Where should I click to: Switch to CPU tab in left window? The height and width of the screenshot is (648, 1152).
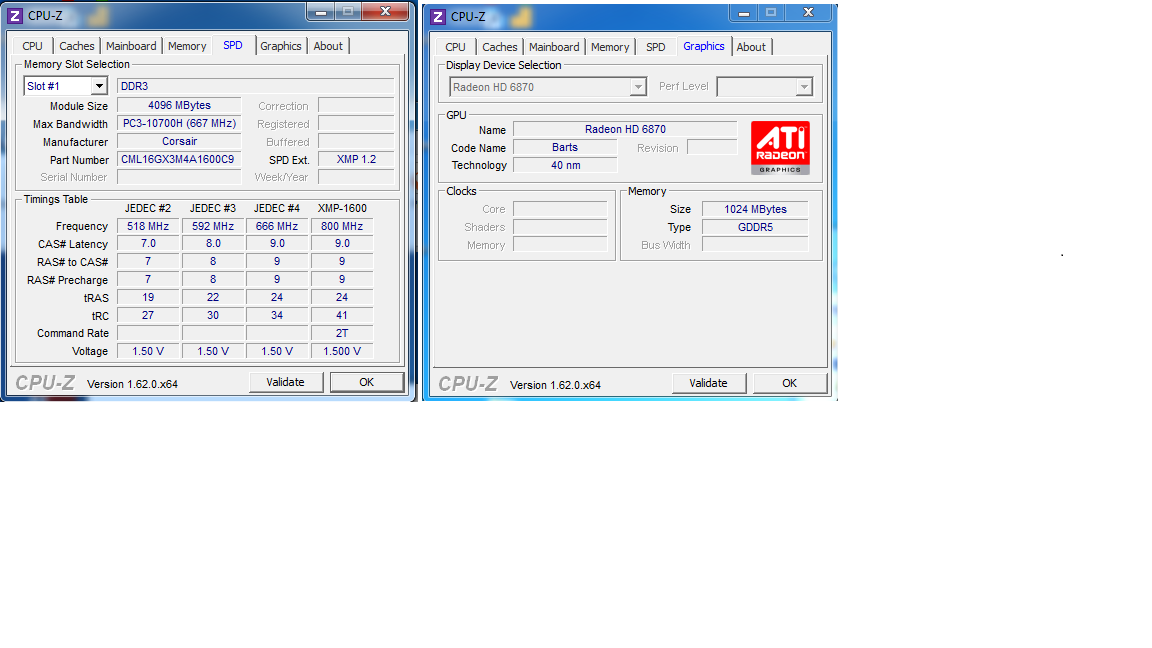[x=32, y=46]
